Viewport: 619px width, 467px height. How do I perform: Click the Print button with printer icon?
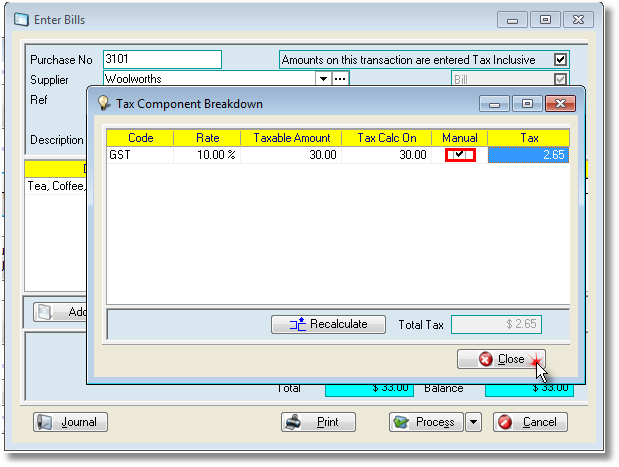click(317, 422)
